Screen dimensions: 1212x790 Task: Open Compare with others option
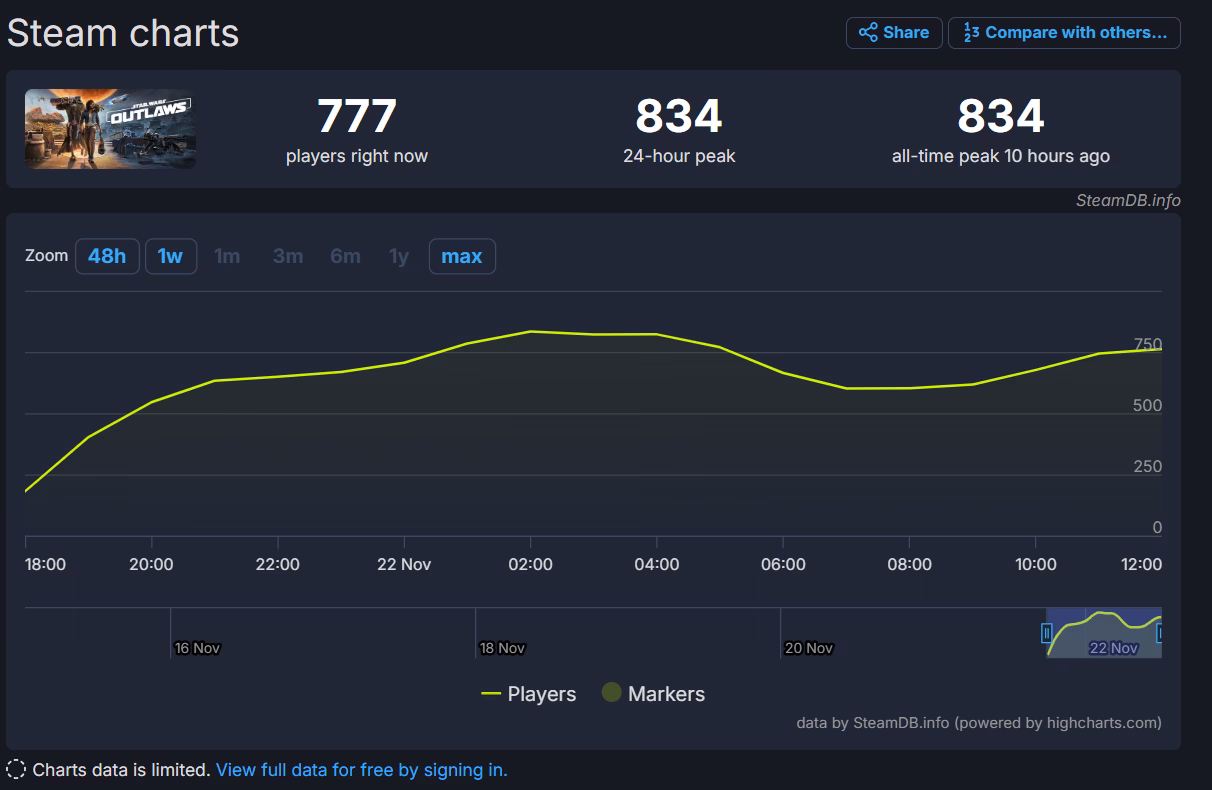pyautogui.click(x=1064, y=33)
